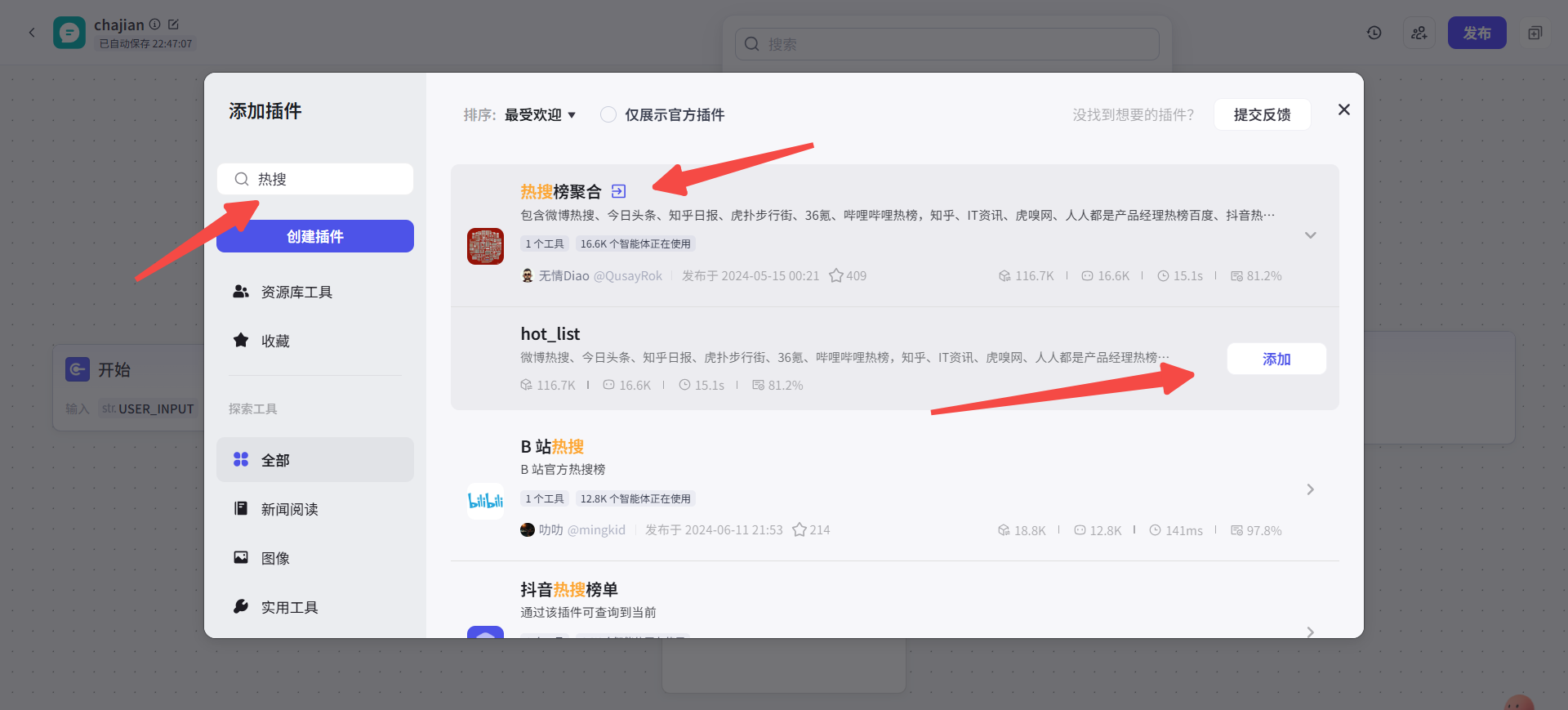Select the 图像 category
The image size is (1568, 710).
click(x=315, y=558)
